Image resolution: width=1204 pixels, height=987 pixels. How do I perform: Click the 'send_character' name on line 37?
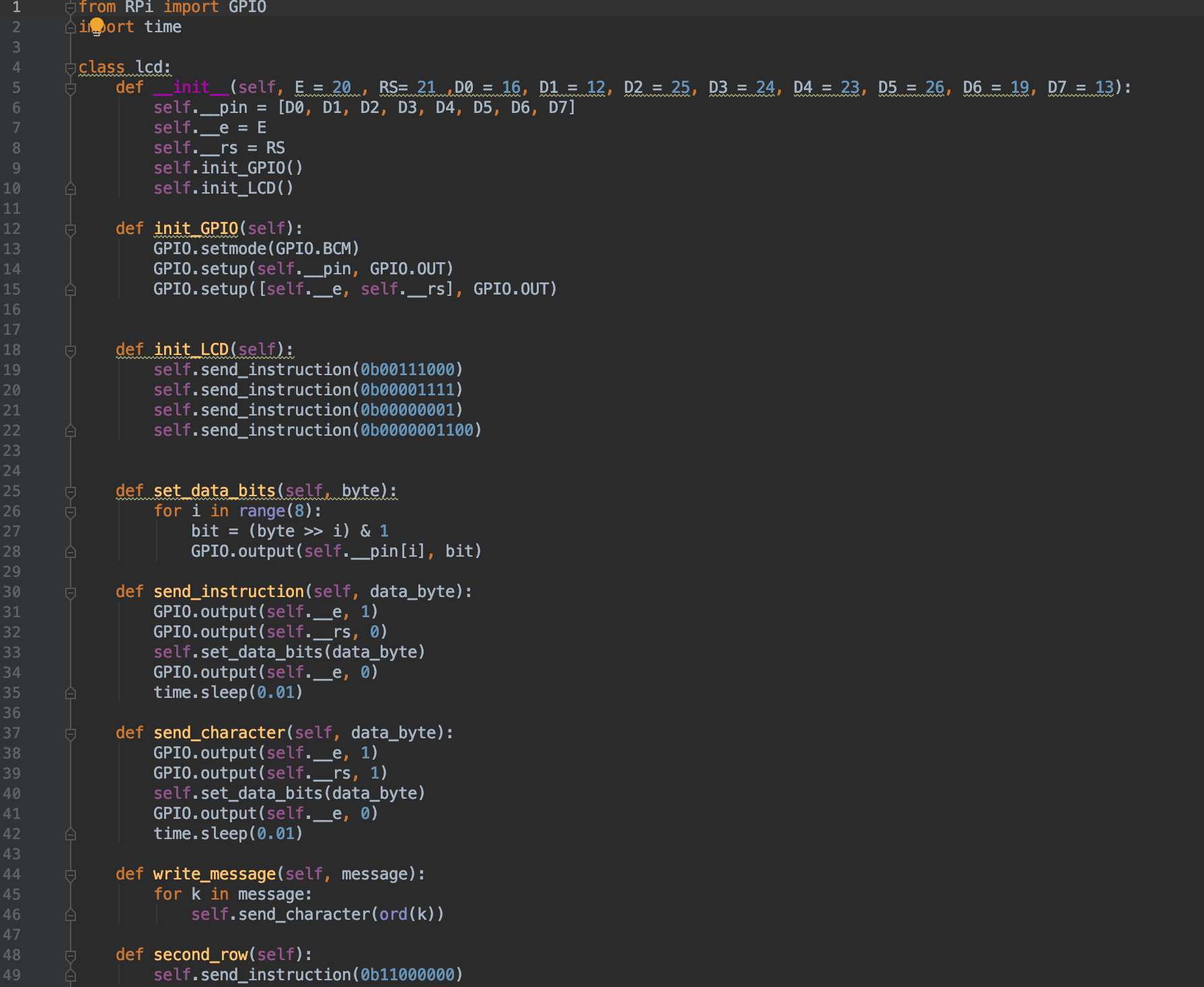(219, 733)
